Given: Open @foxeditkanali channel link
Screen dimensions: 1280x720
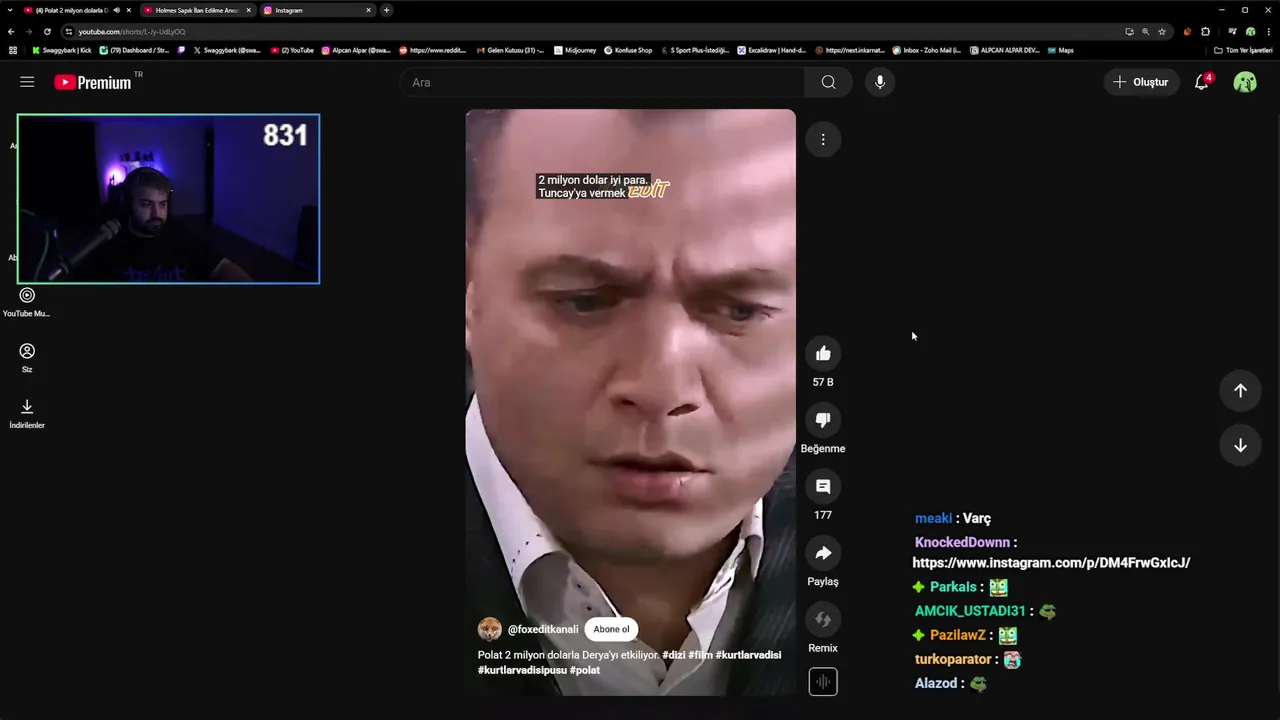Looking at the screenshot, I should [x=543, y=629].
